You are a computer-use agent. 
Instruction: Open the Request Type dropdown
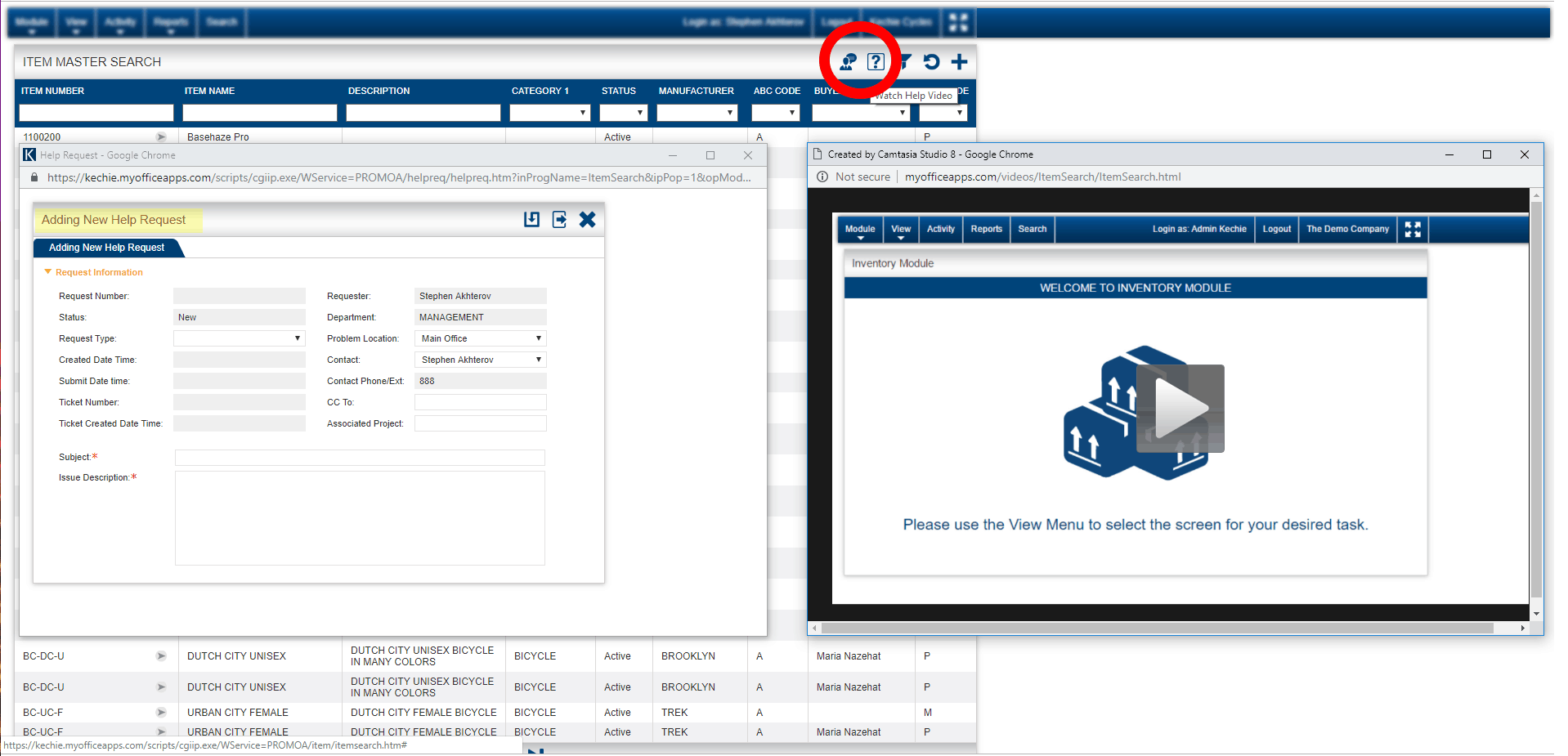point(239,338)
